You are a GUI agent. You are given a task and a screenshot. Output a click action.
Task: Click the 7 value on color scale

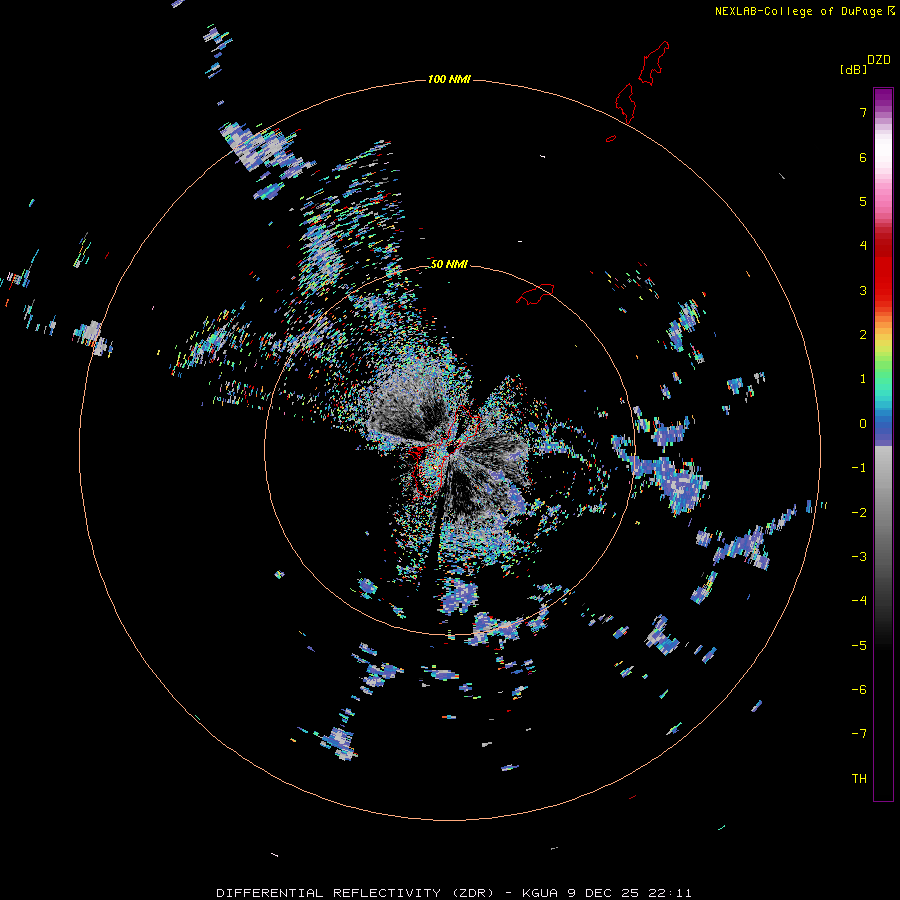coord(863,112)
